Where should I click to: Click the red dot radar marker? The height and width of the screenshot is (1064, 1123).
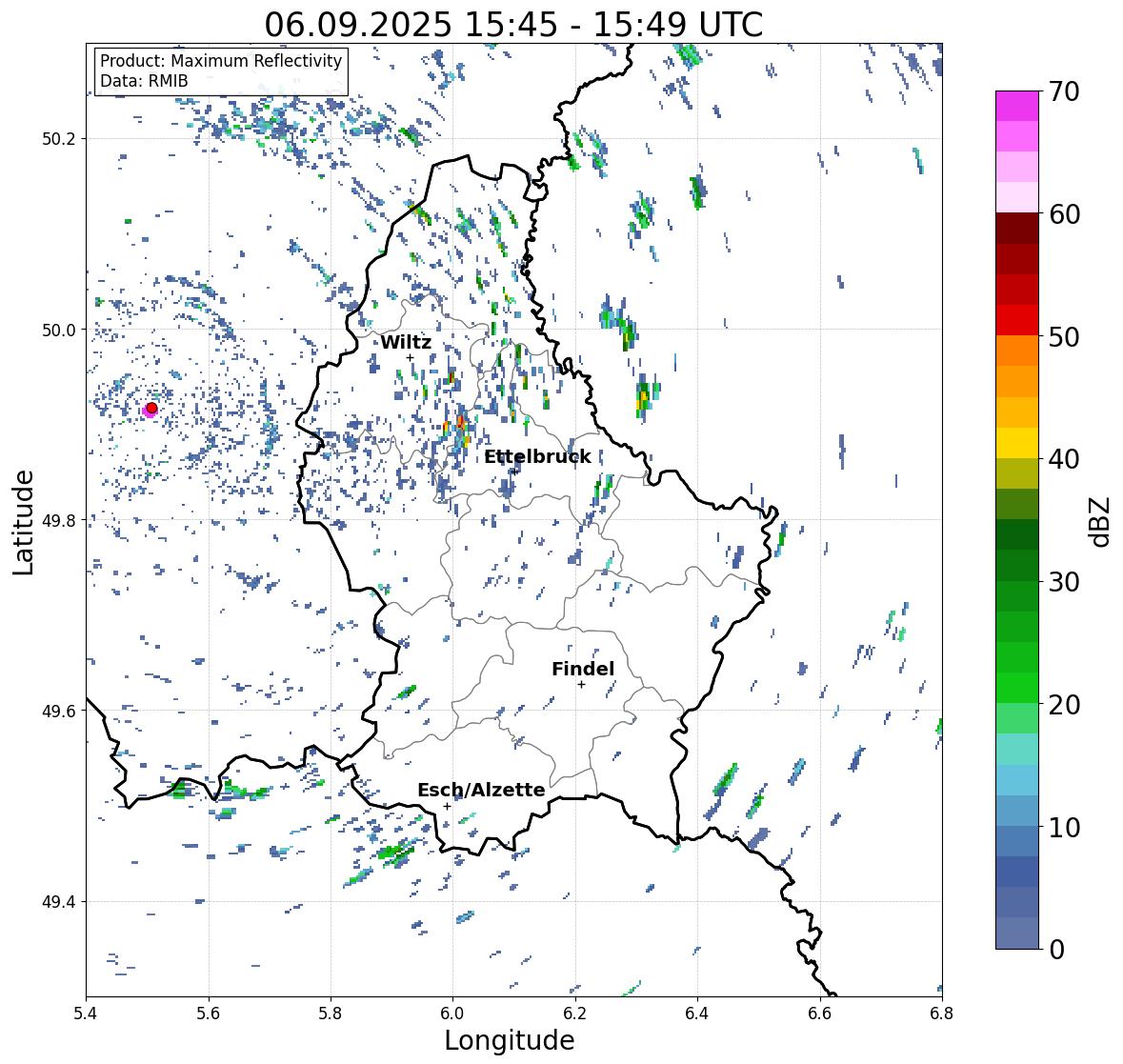[x=151, y=408]
